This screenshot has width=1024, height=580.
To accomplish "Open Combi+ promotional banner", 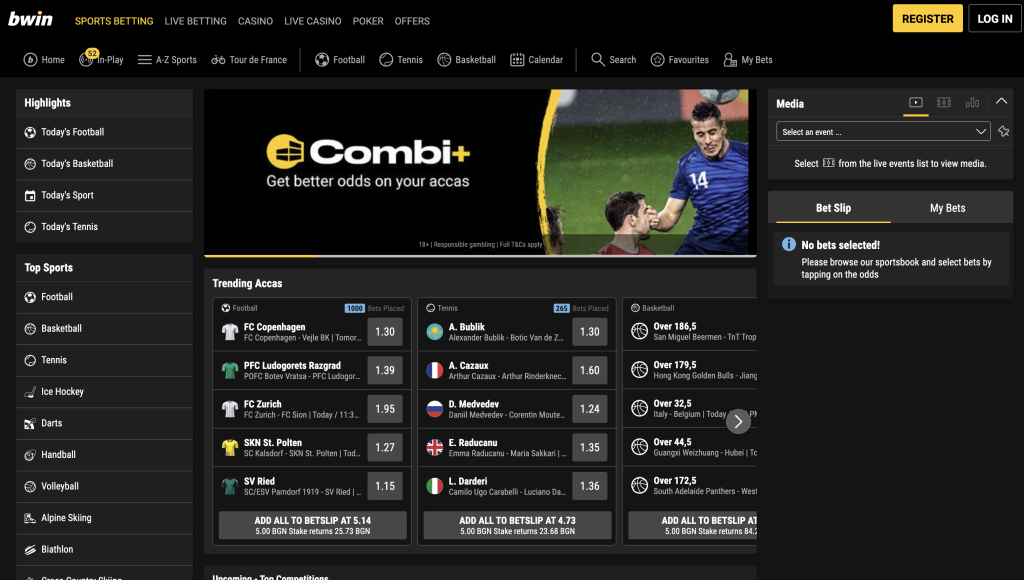I will click(x=480, y=172).
